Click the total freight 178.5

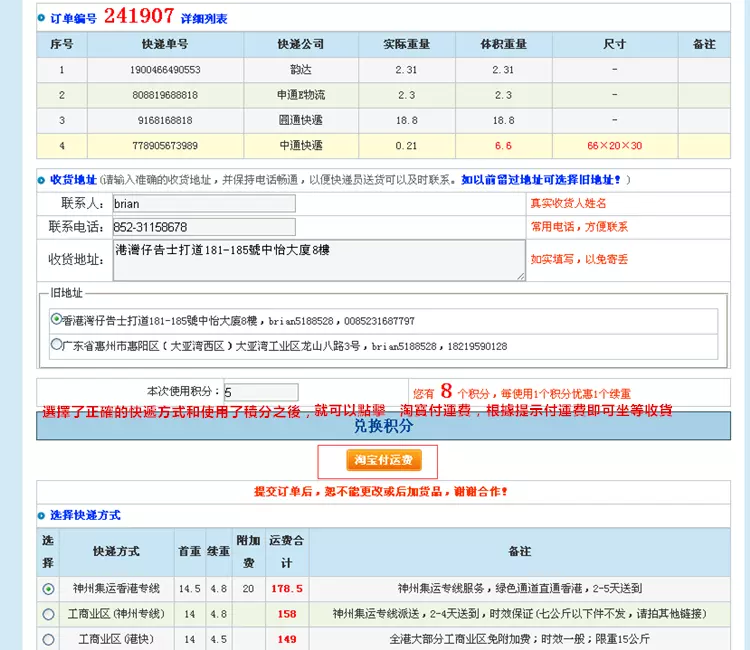coord(287,589)
